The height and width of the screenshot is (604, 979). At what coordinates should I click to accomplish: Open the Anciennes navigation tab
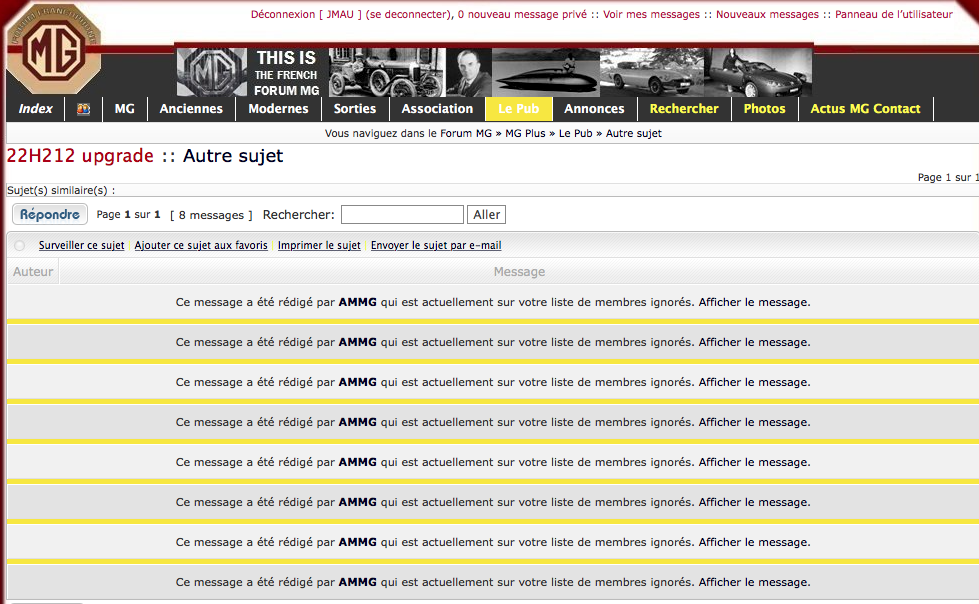click(191, 109)
